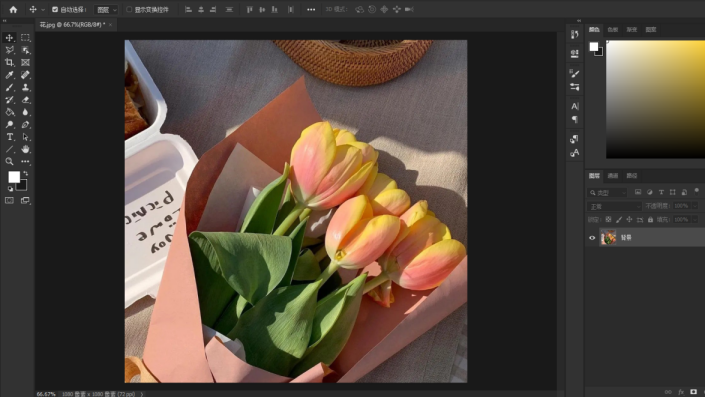This screenshot has width=705, height=397.
Task: Select the Clone Stamp tool
Action: [x=26, y=87]
